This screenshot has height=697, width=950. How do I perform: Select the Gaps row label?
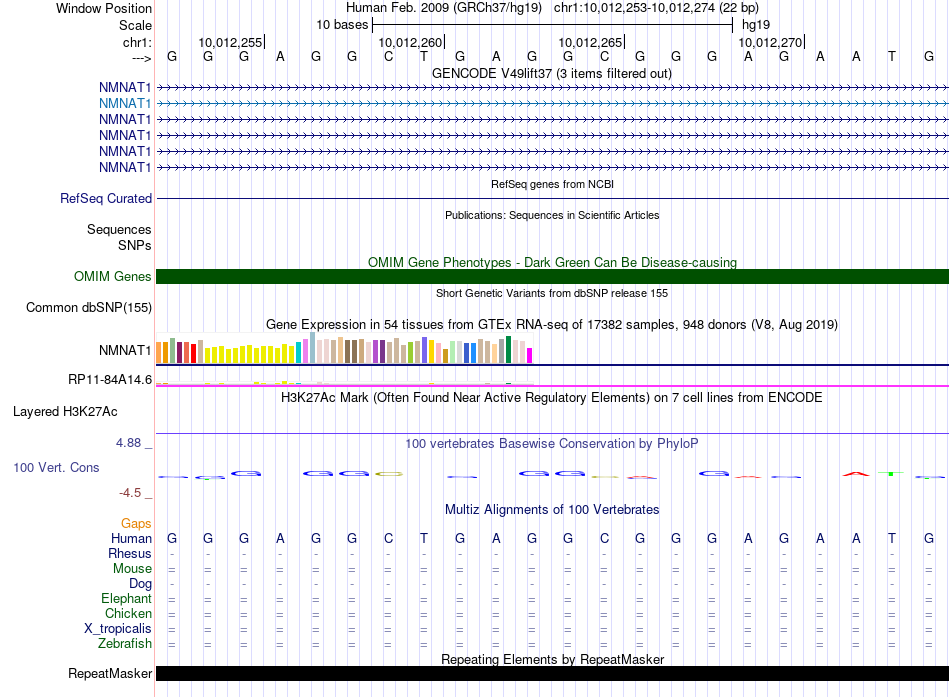pos(136,524)
